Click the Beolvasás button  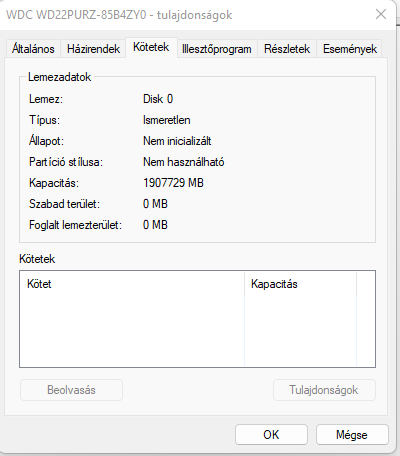point(71,390)
